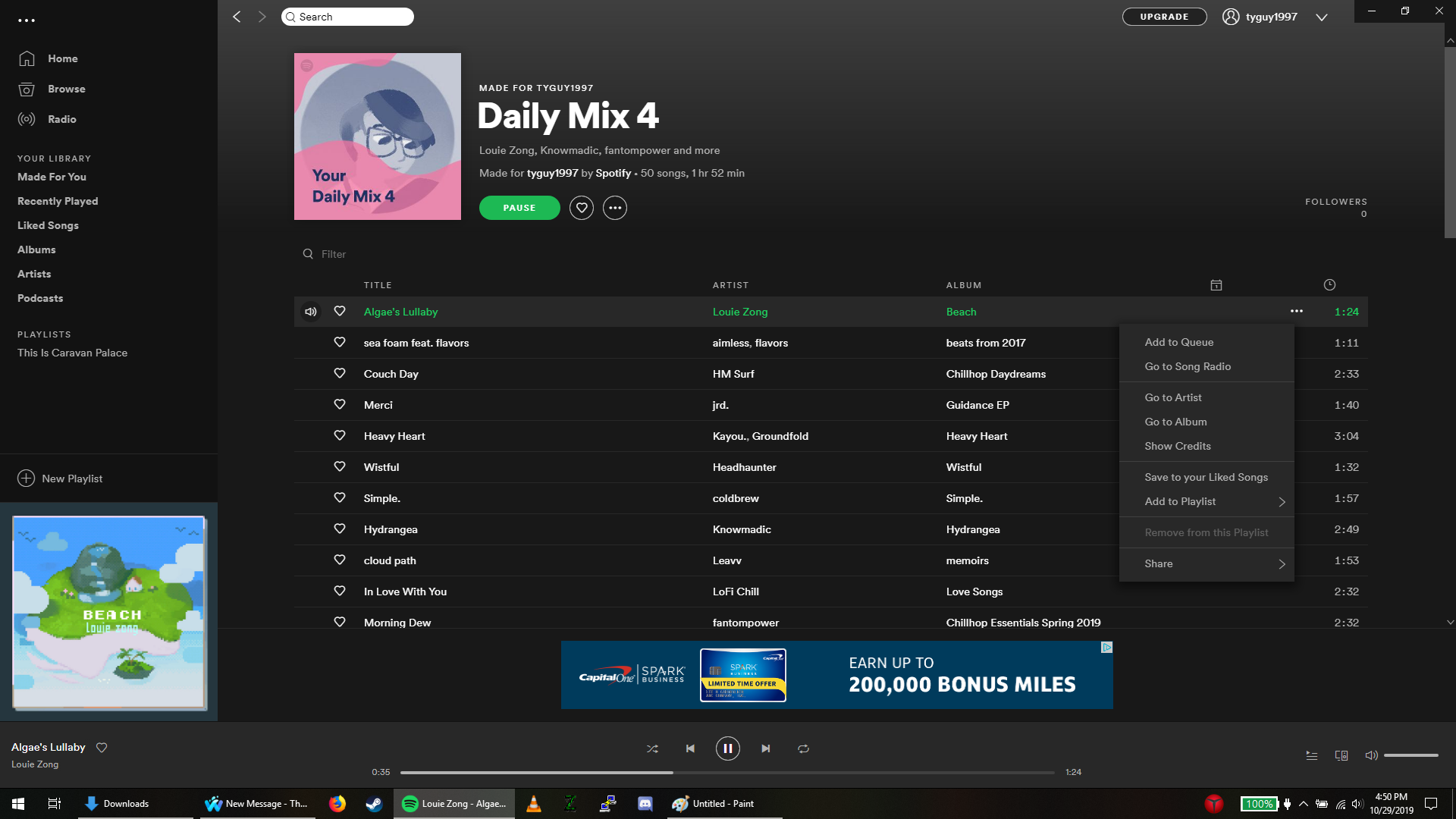
Task: Like the Daily Mix 4 playlist
Action: tap(582, 207)
